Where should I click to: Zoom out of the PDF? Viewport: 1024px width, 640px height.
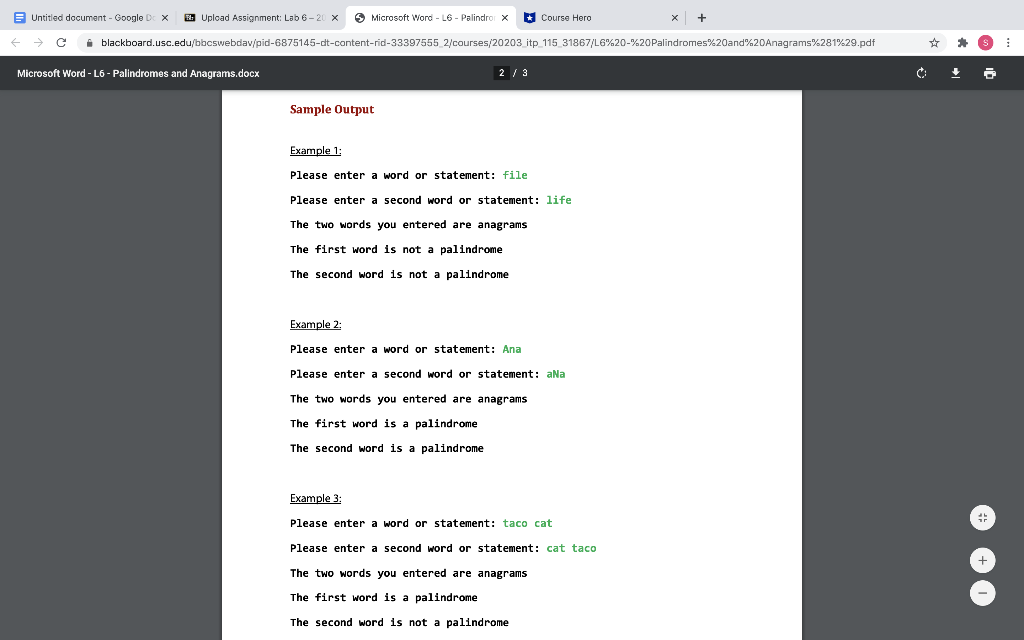[982, 593]
